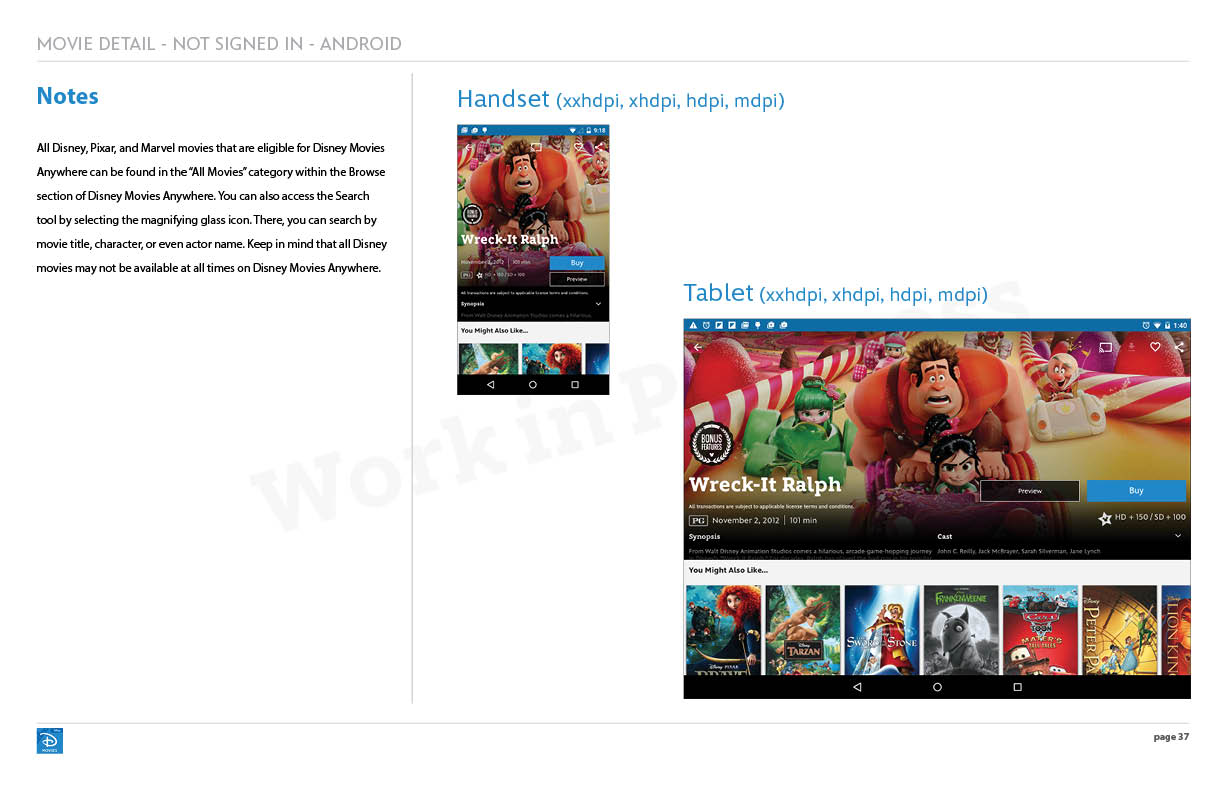The image size is (1224, 792).
Task: Click "HD + 150 / SD + 100" on the tablet
Action: pyautogui.click(x=1150, y=518)
